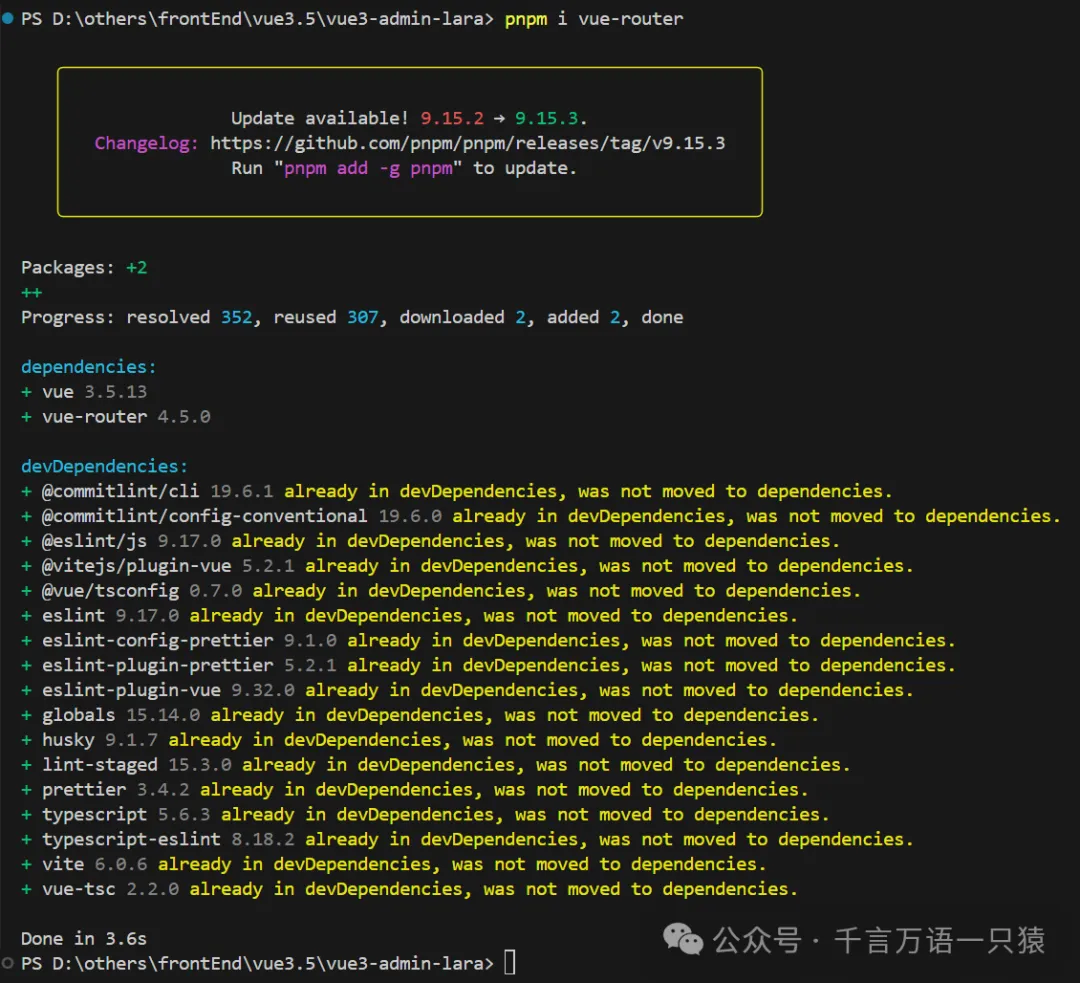Click the "dependencies:" section heading
The height and width of the screenshot is (983, 1080).
click(89, 367)
